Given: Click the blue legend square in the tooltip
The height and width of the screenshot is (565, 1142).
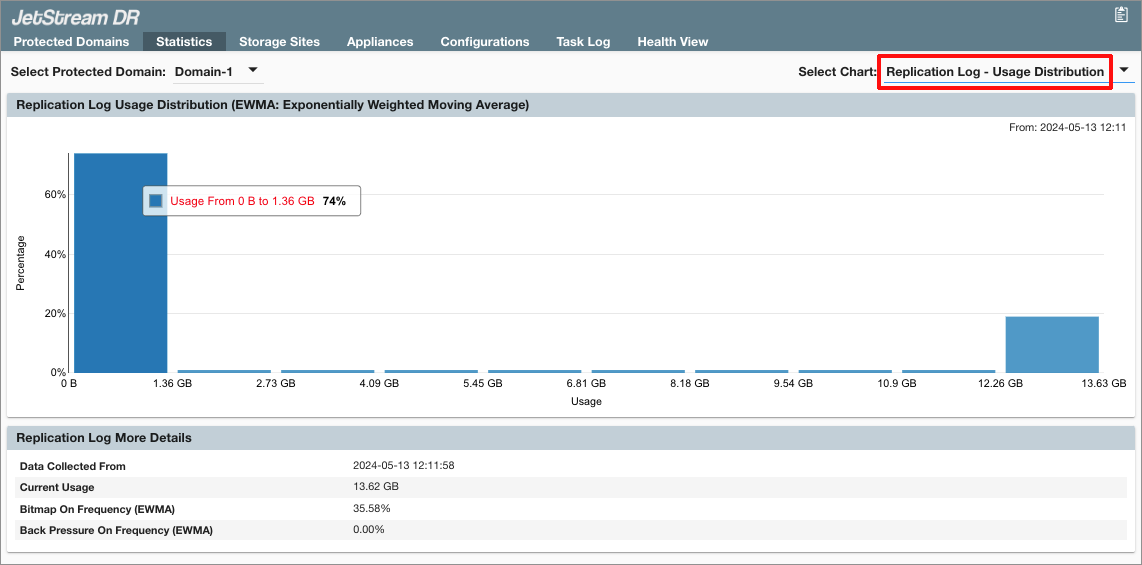Looking at the screenshot, I should pyautogui.click(x=156, y=201).
